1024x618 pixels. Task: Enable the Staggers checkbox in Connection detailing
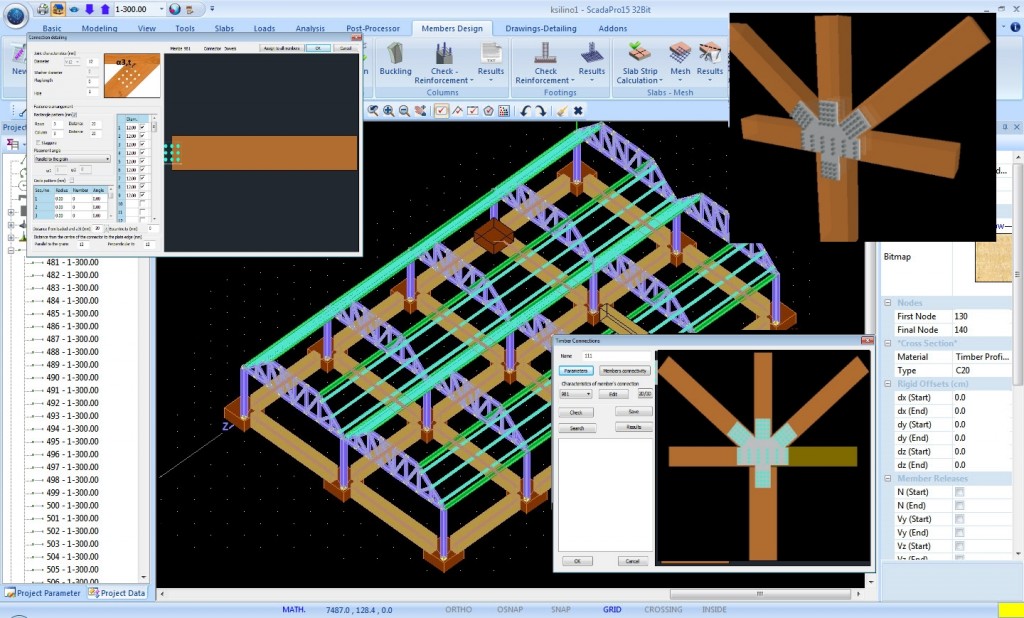pos(38,143)
